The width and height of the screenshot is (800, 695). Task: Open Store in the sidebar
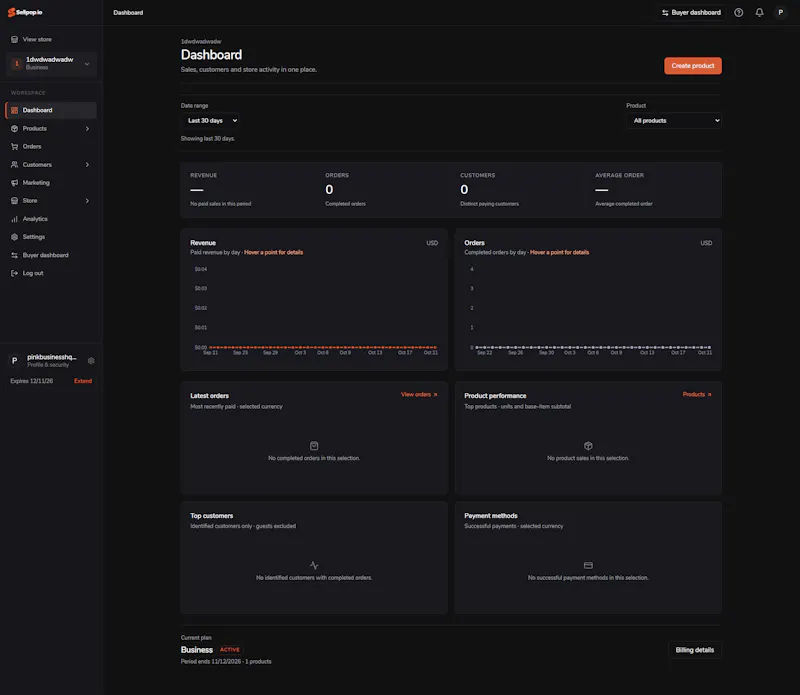51,201
